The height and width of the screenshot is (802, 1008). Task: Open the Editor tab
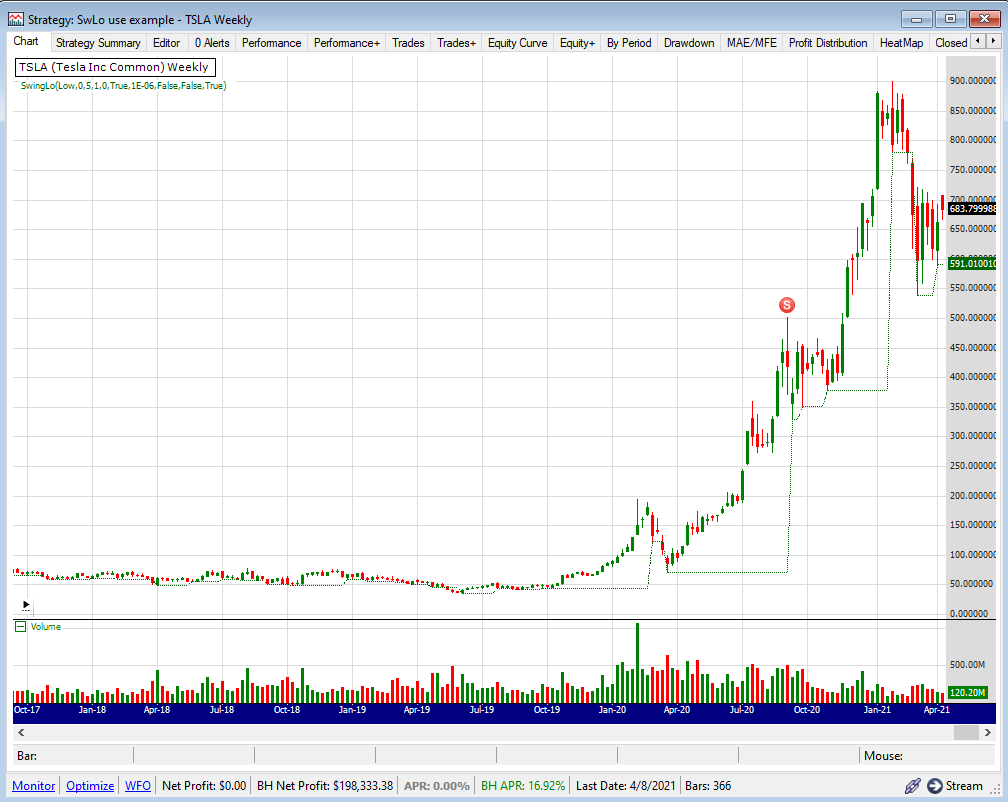pyautogui.click(x=166, y=43)
